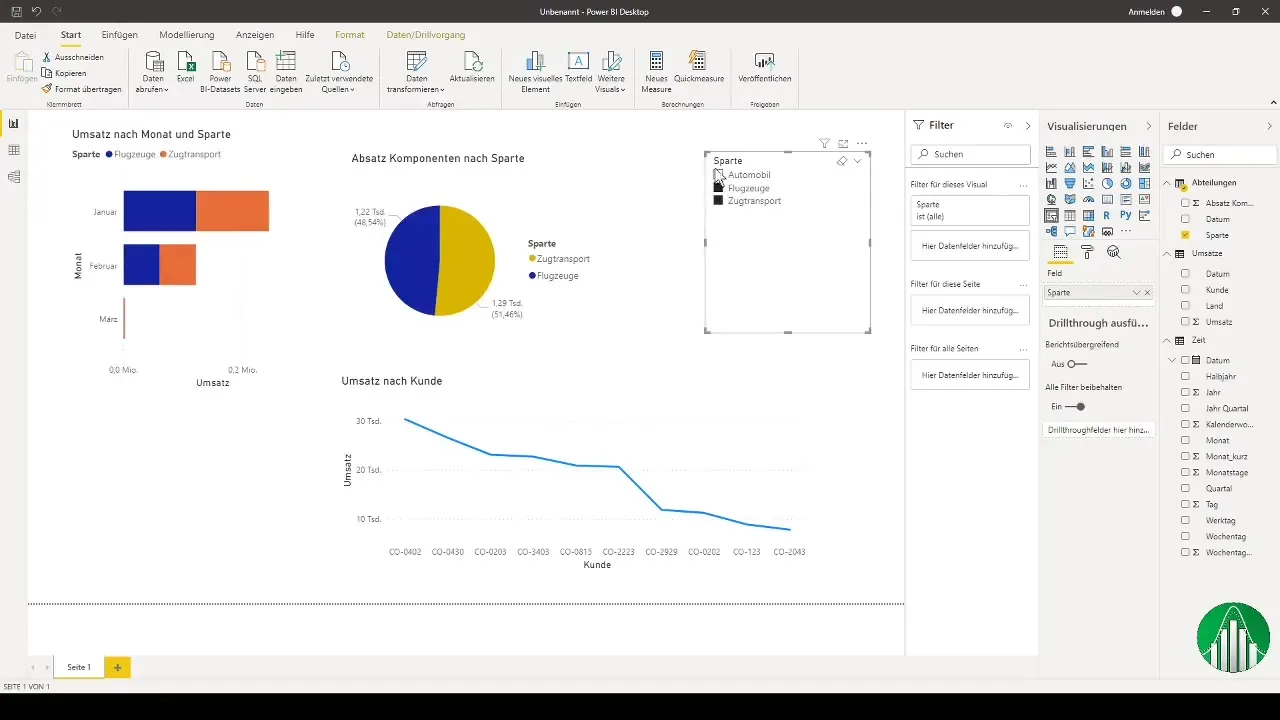Open the slicer type dropdown chevron
The height and width of the screenshot is (720, 1280).
pyautogui.click(x=857, y=160)
